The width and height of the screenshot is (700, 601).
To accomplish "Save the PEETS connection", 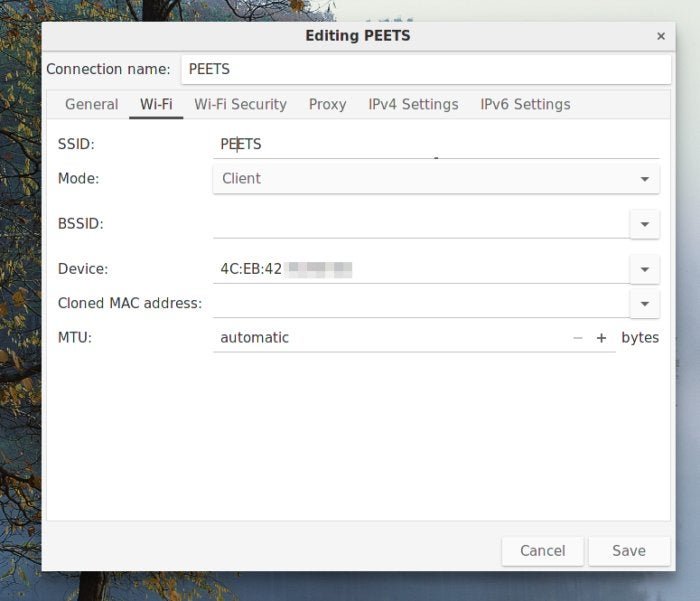I will (629, 551).
